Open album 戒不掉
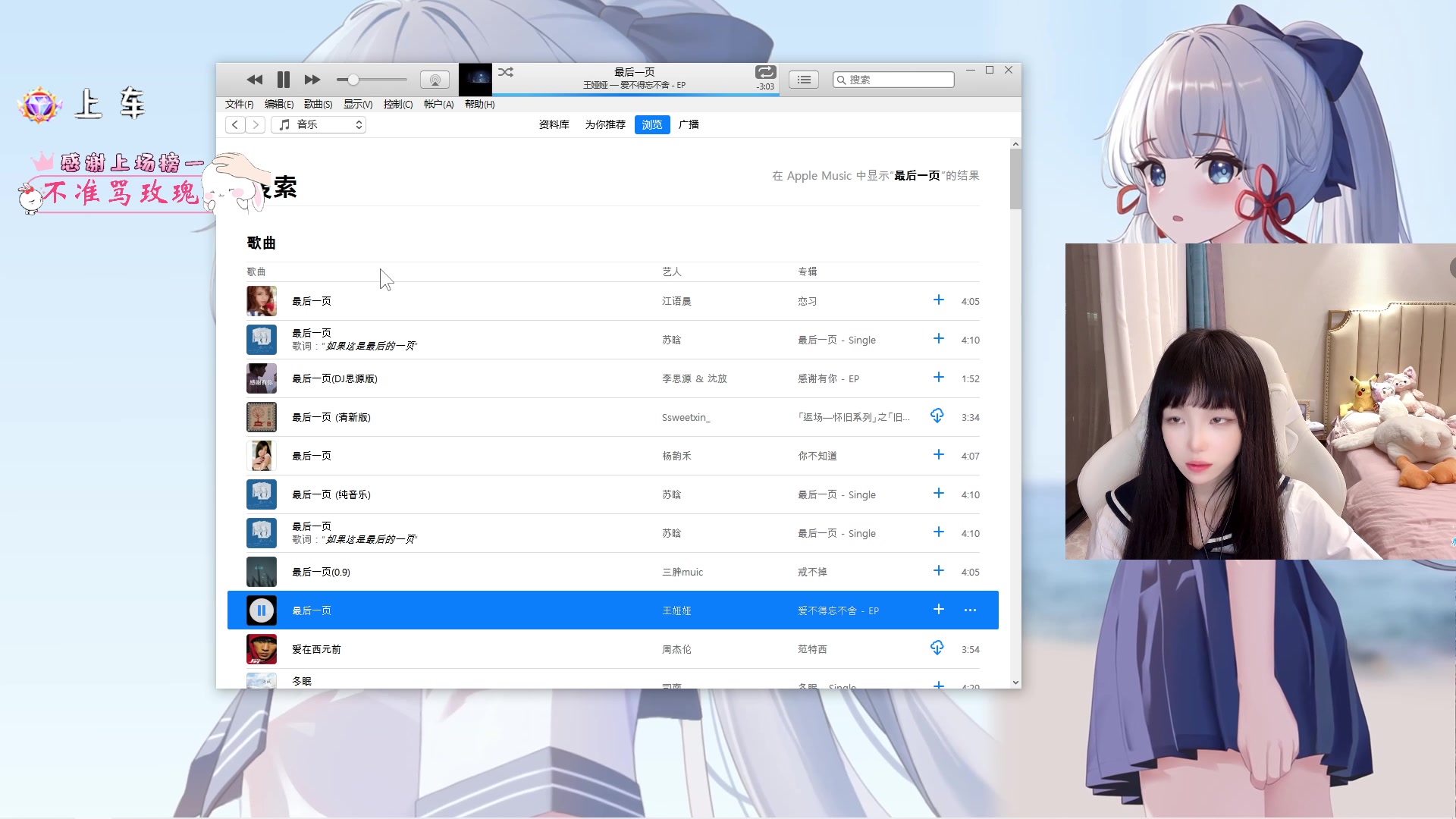This screenshot has width=1456, height=819. 812,572
